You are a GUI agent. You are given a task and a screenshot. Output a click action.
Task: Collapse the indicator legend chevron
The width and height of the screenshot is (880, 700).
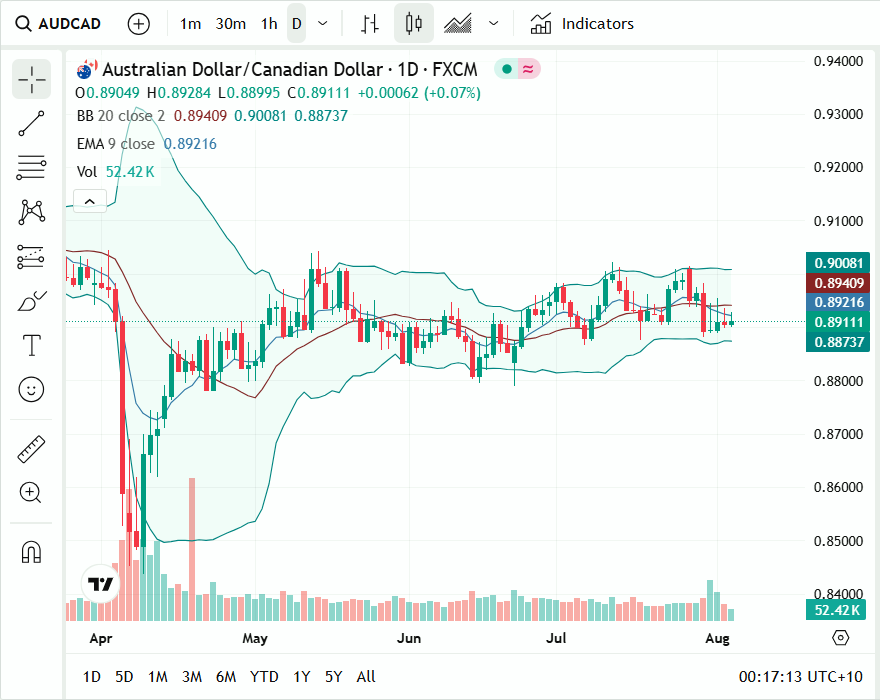(x=89, y=202)
